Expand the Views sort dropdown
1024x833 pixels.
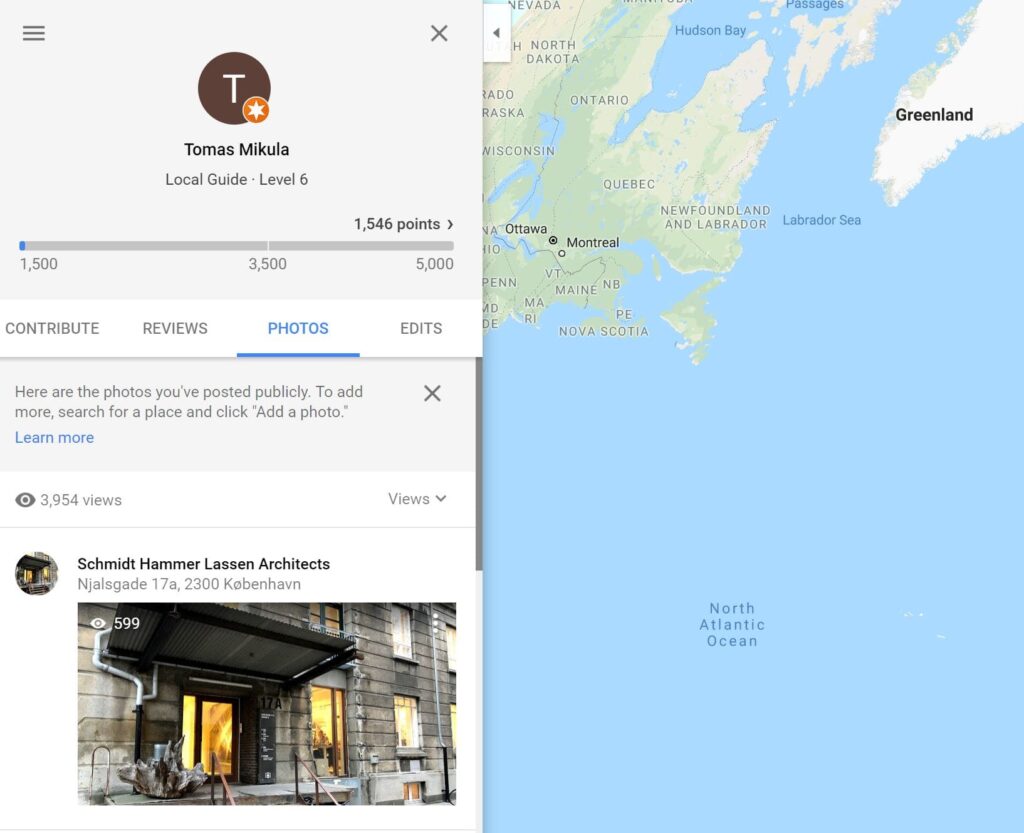pos(417,499)
